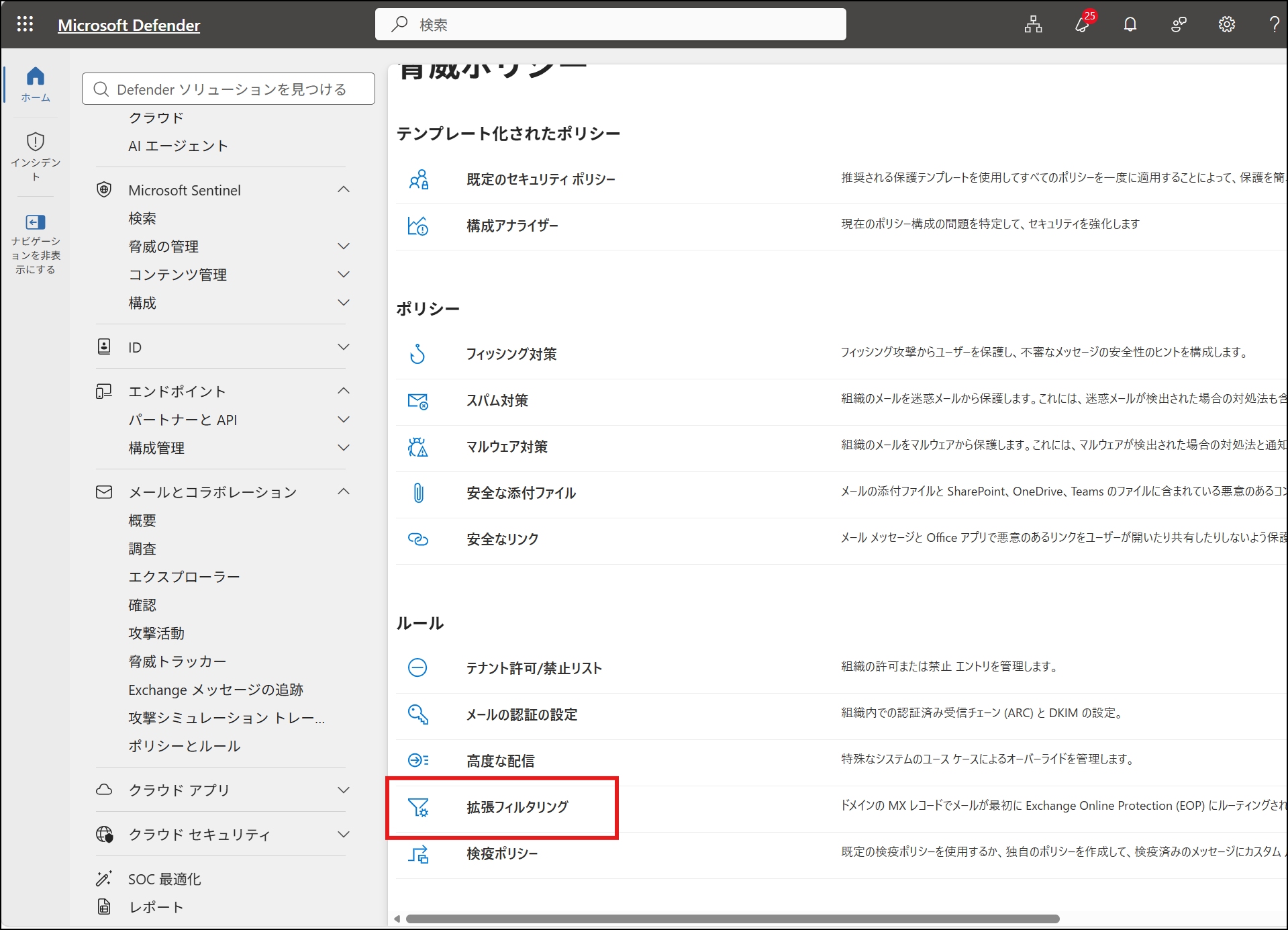Open the 高度な配信 link
The height and width of the screenshot is (930, 1288).
click(x=501, y=761)
